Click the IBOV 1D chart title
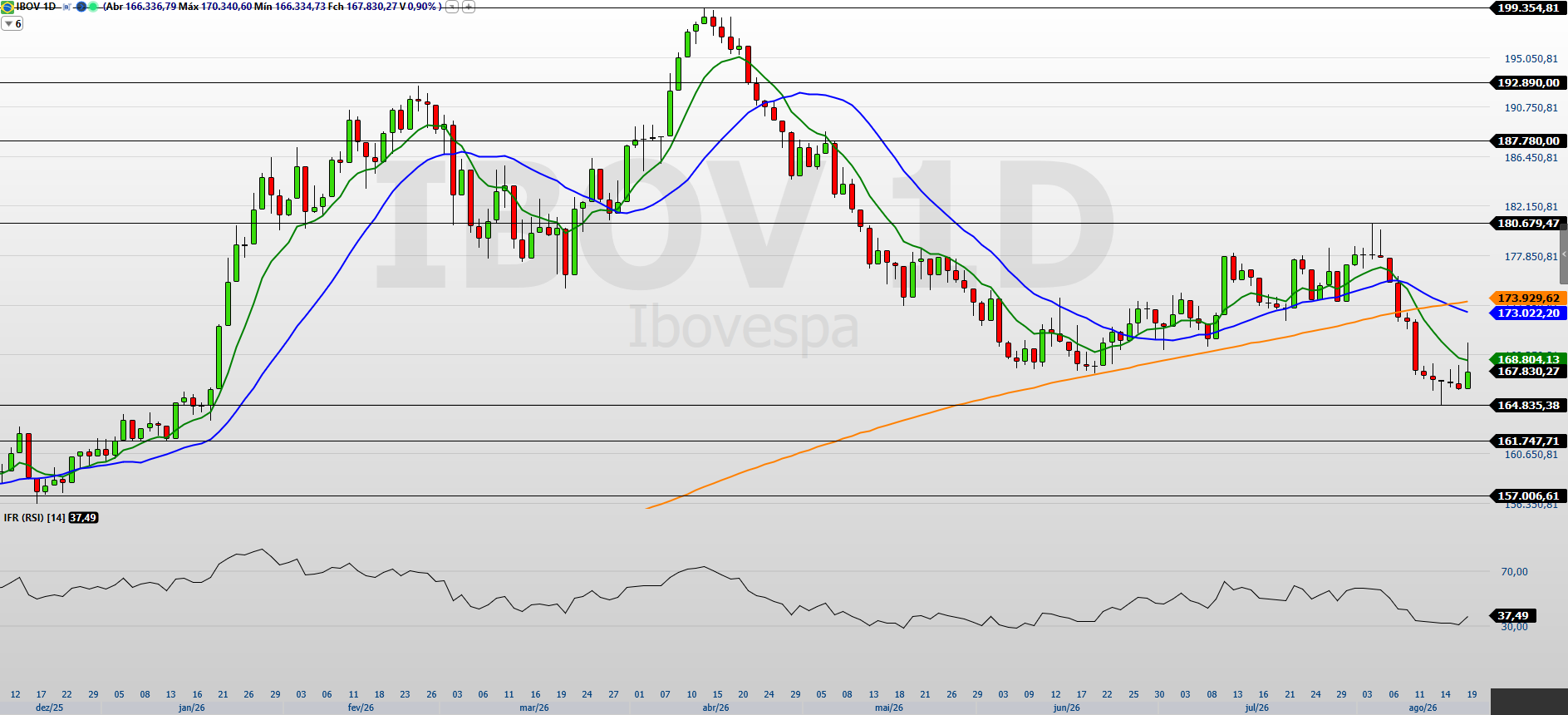This screenshot has width=1568, height=715. 36,7
